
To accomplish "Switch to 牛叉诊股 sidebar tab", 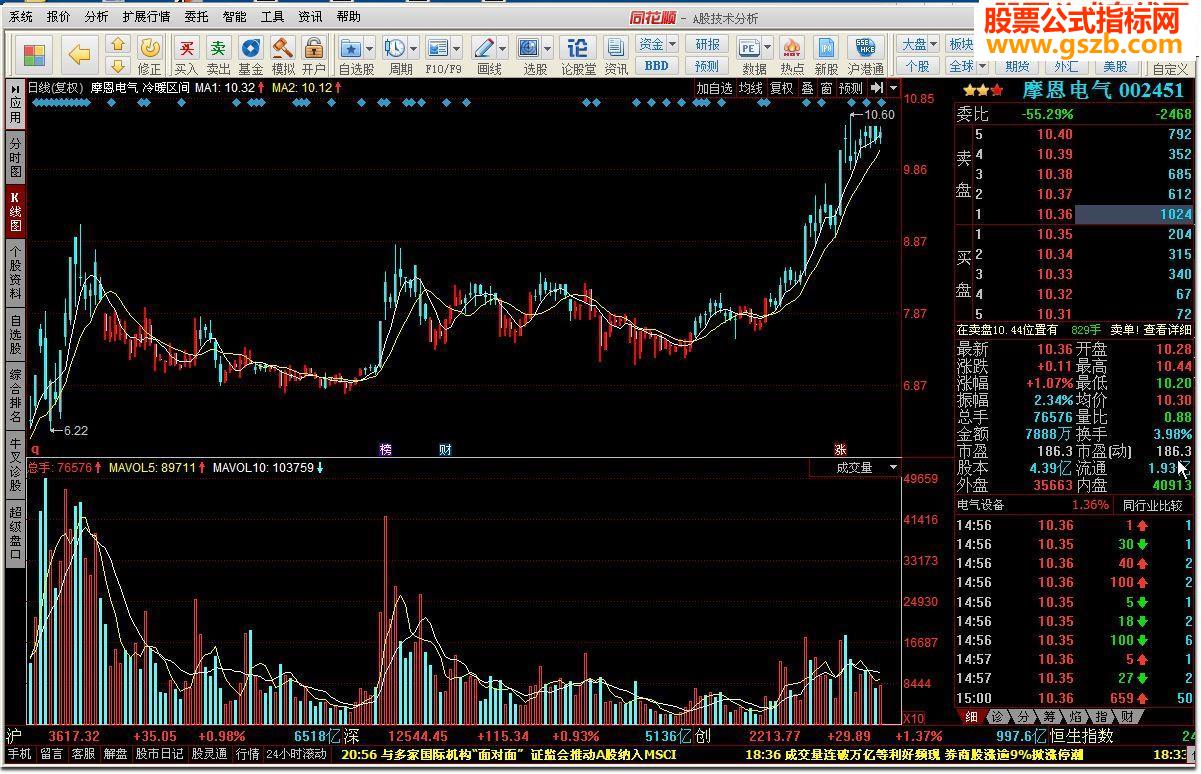I will [x=15, y=464].
